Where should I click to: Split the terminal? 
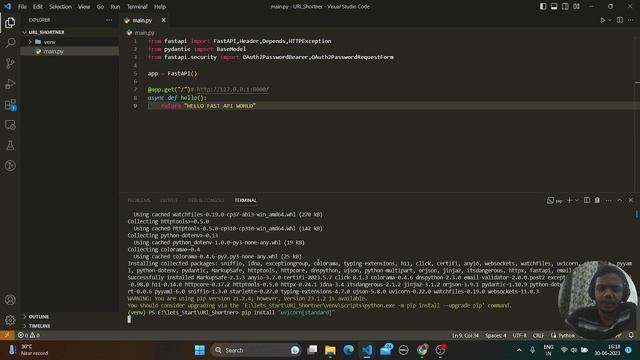tap(587, 200)
